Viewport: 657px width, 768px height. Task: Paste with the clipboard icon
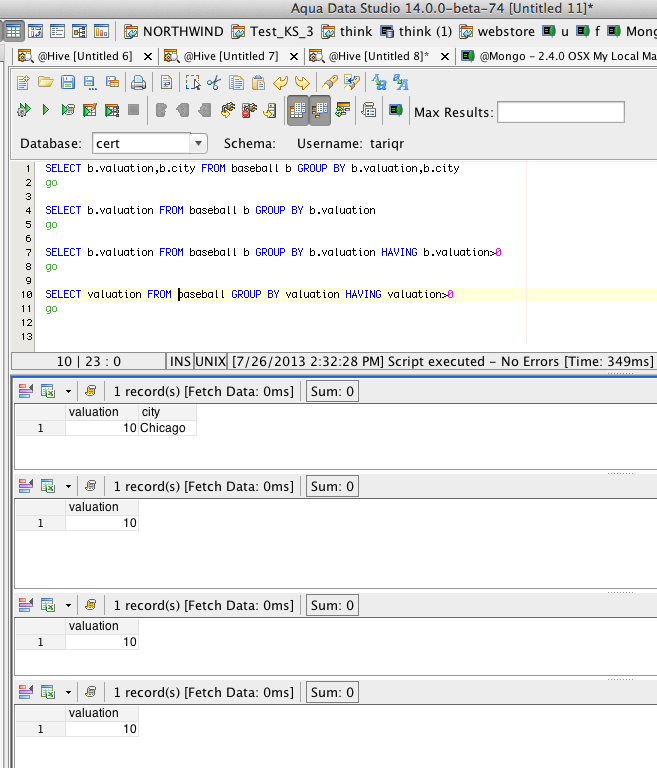click(258, 83)
